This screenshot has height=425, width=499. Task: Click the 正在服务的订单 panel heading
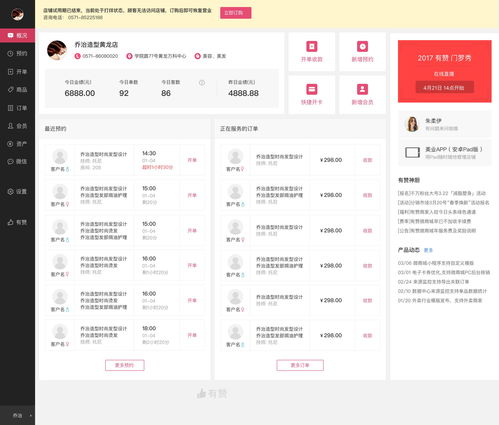point(239,129)
